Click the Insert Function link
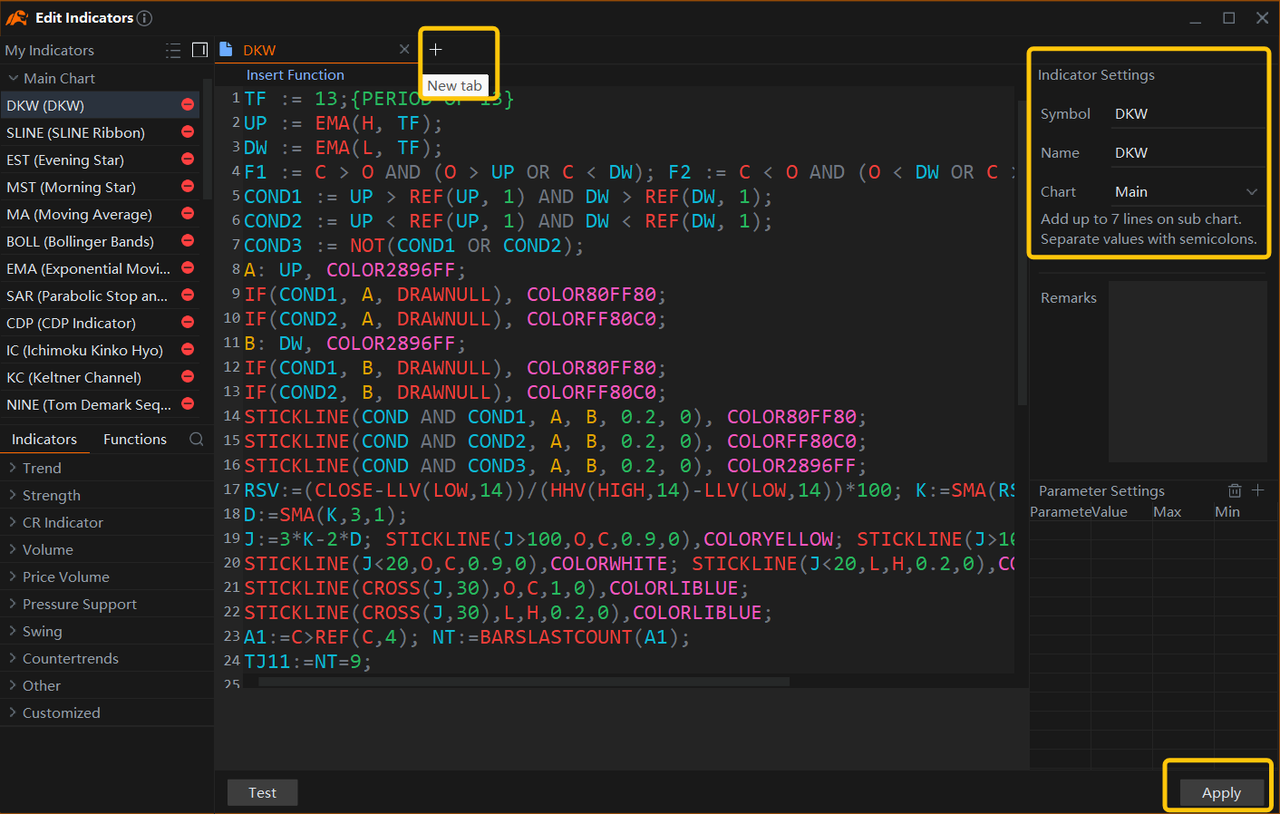The image size is (1280, 814). click(295, 75)
